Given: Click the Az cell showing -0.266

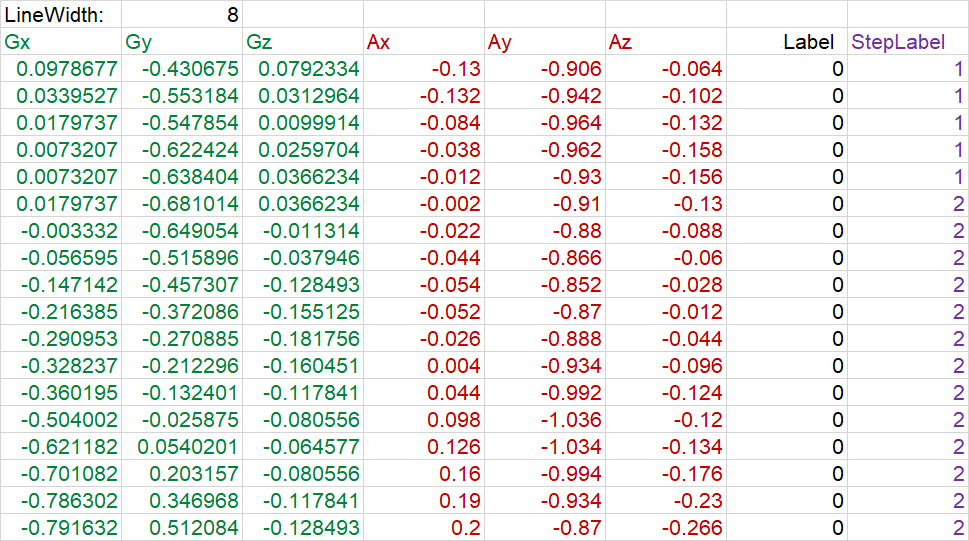Looking at the screenshot, I should pos(666,528).
